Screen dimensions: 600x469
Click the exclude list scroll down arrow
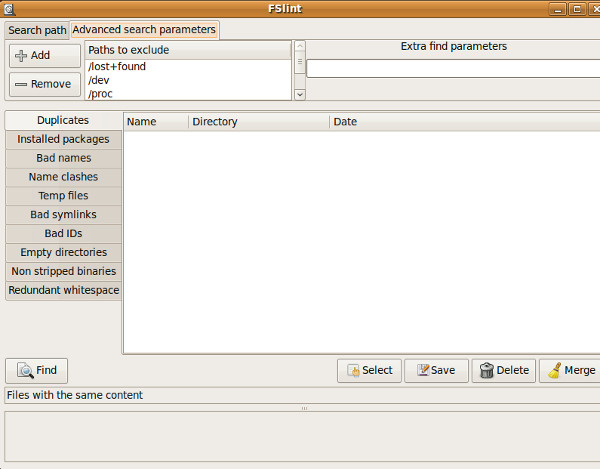[x=300, y=94]
